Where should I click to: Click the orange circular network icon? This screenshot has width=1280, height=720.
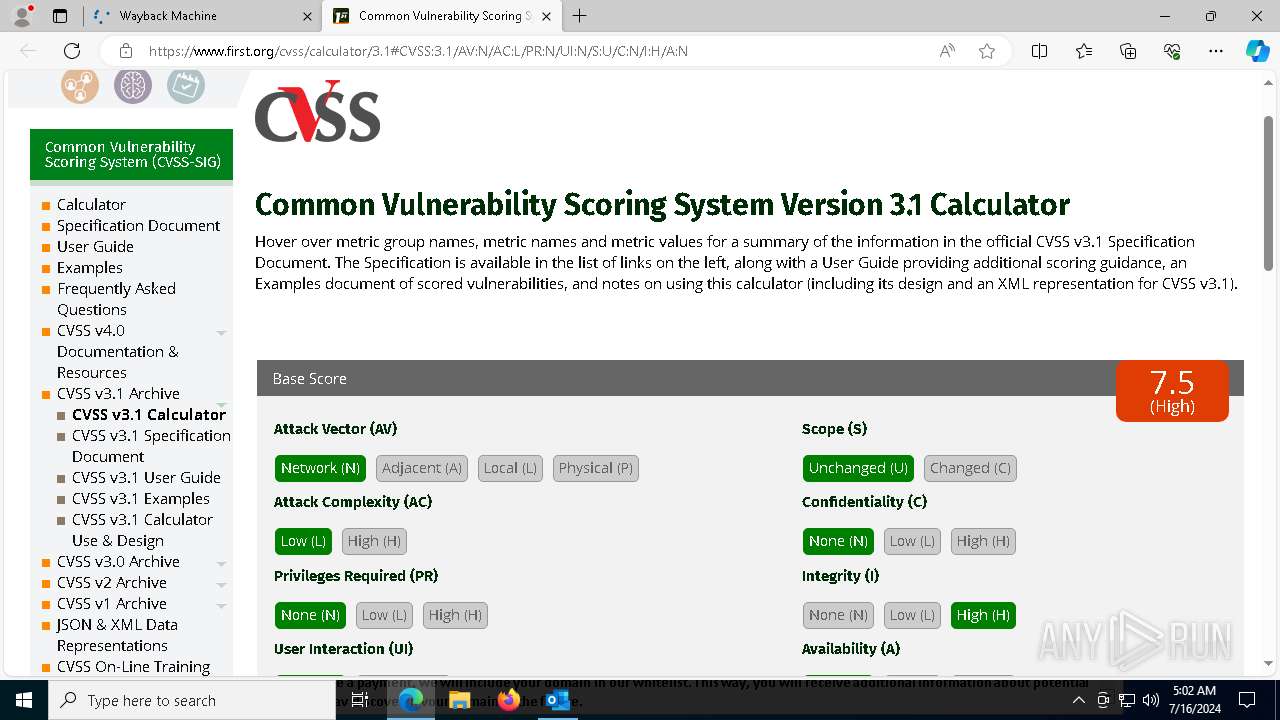coord(79,86)
